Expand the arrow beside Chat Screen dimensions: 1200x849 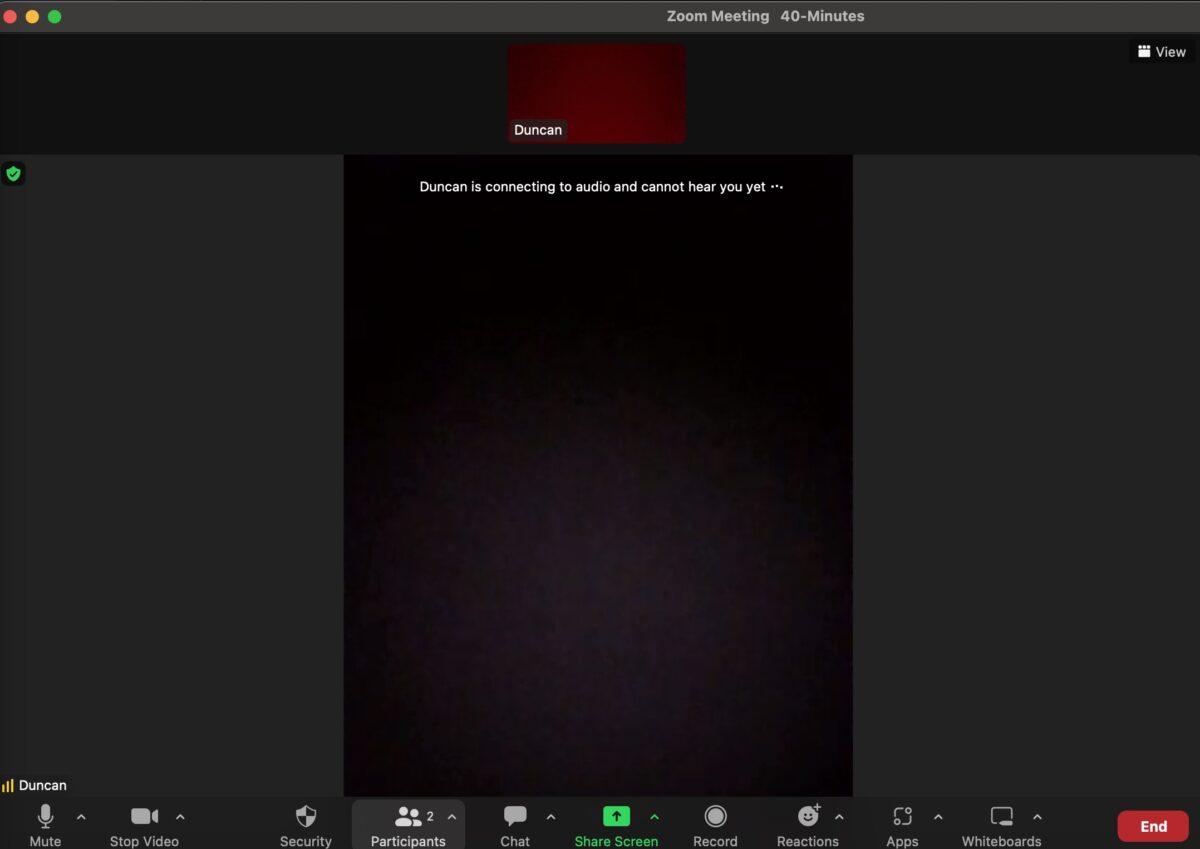(x=551, y=817)
